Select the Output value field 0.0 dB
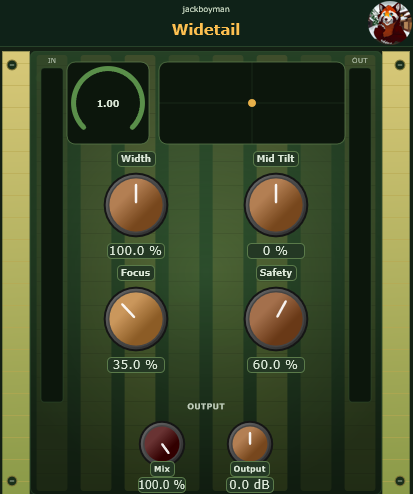 click(250, 485)
